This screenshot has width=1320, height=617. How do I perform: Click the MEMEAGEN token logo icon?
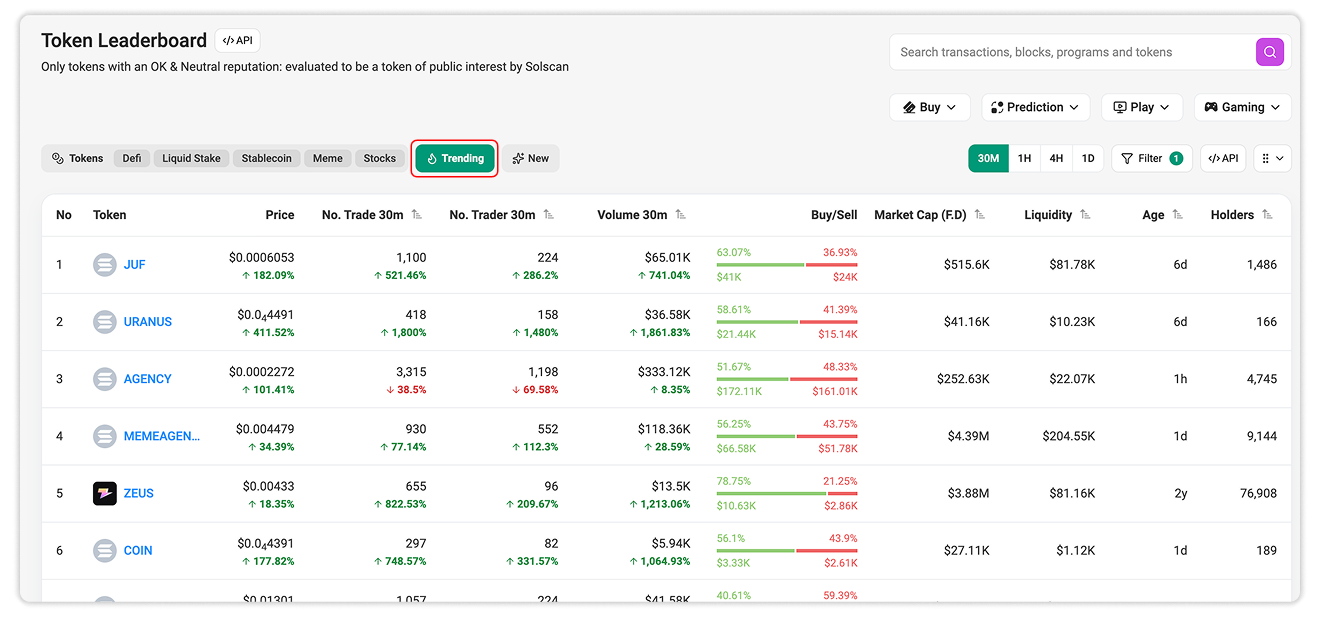point(105,436)
